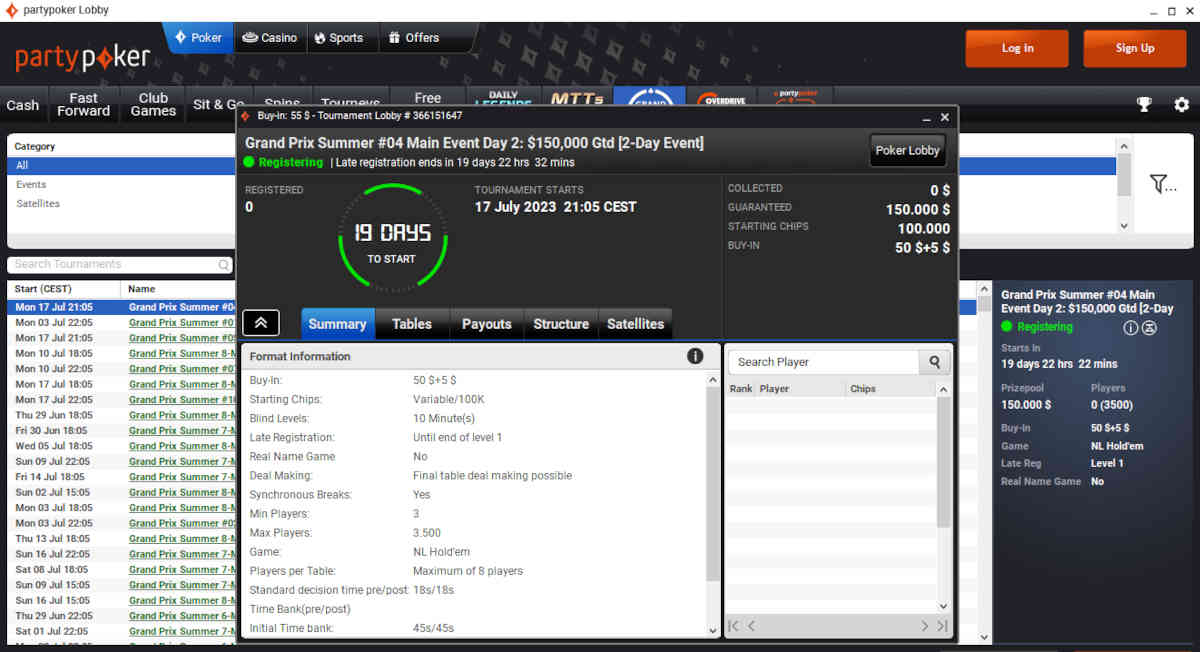Go to next page of player list
The width and height of the screenshot is (1200, 652).
924,626
